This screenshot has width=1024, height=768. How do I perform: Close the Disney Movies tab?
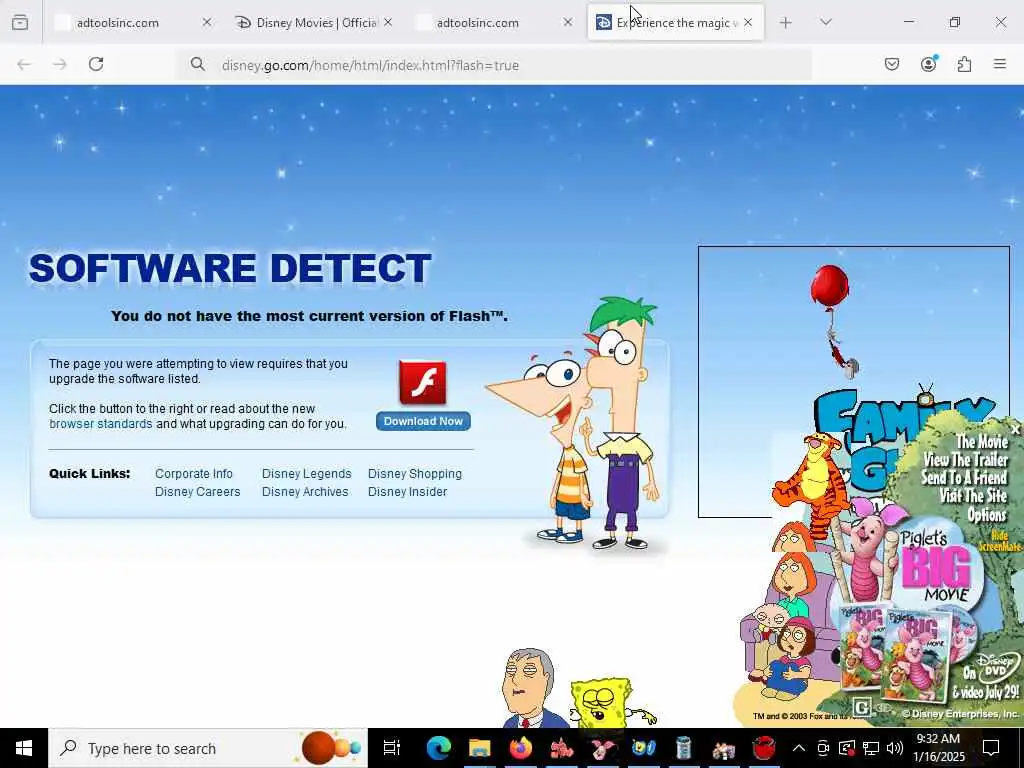tap(388, 22)
